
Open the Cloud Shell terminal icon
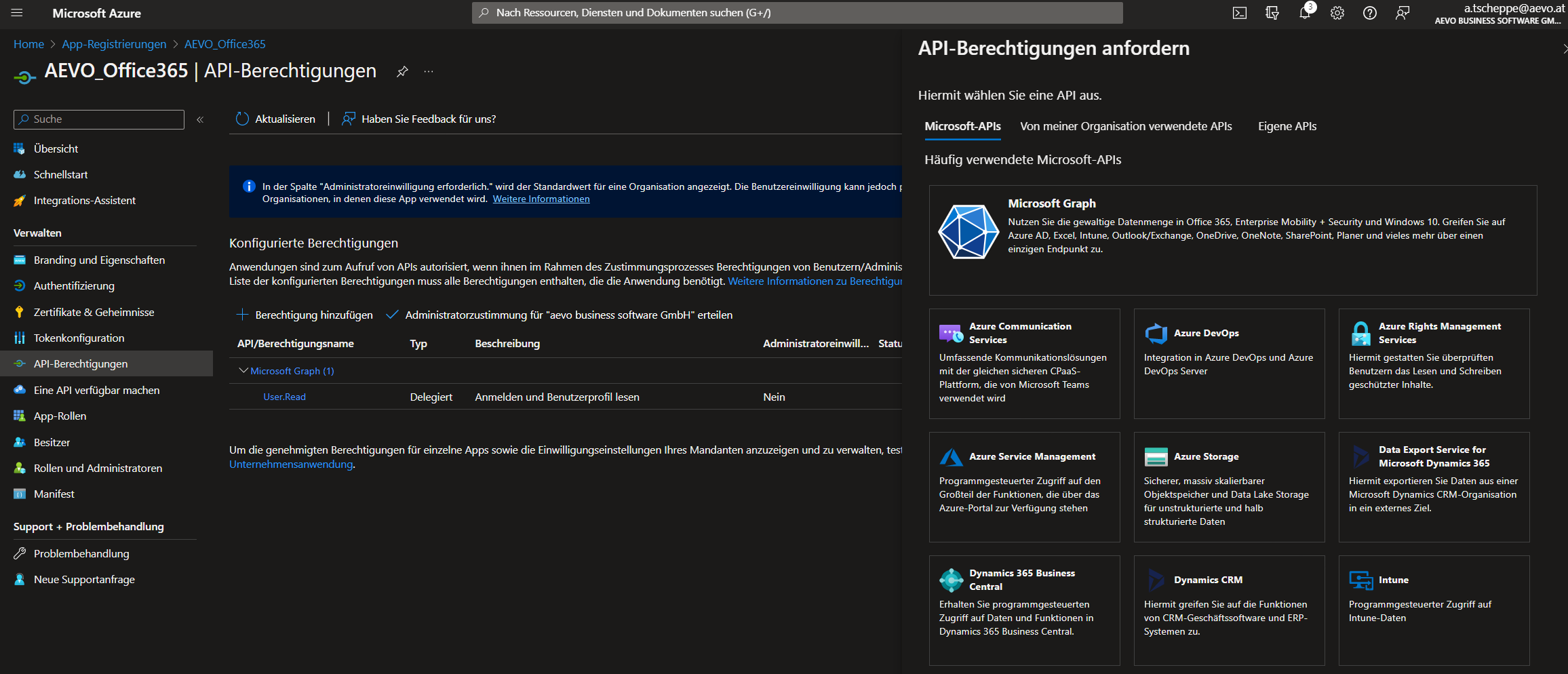click(1240, 13)
